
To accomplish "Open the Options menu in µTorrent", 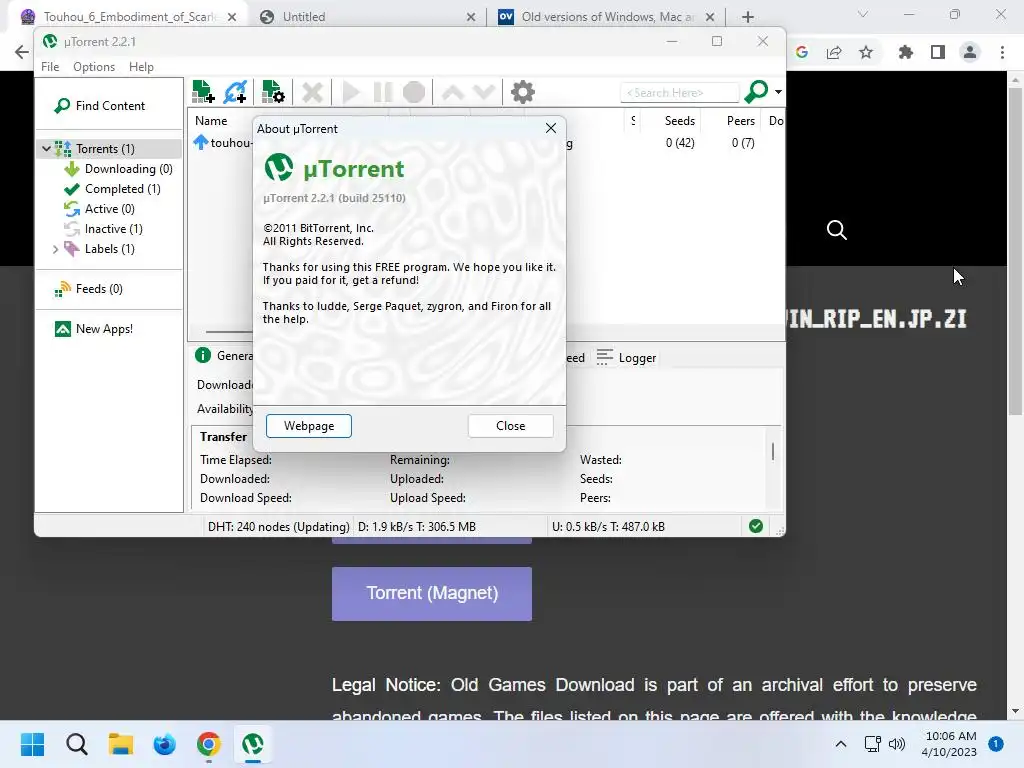I will pos(94,67).
